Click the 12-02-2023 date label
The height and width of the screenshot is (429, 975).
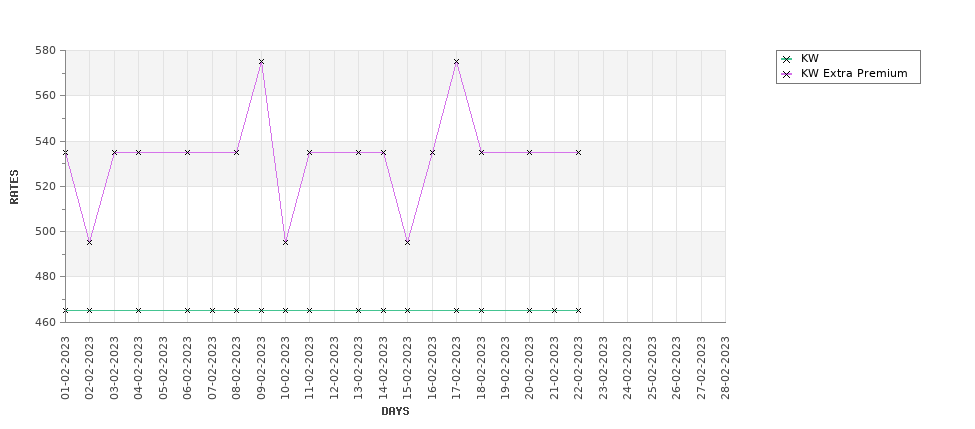[334, 367]
